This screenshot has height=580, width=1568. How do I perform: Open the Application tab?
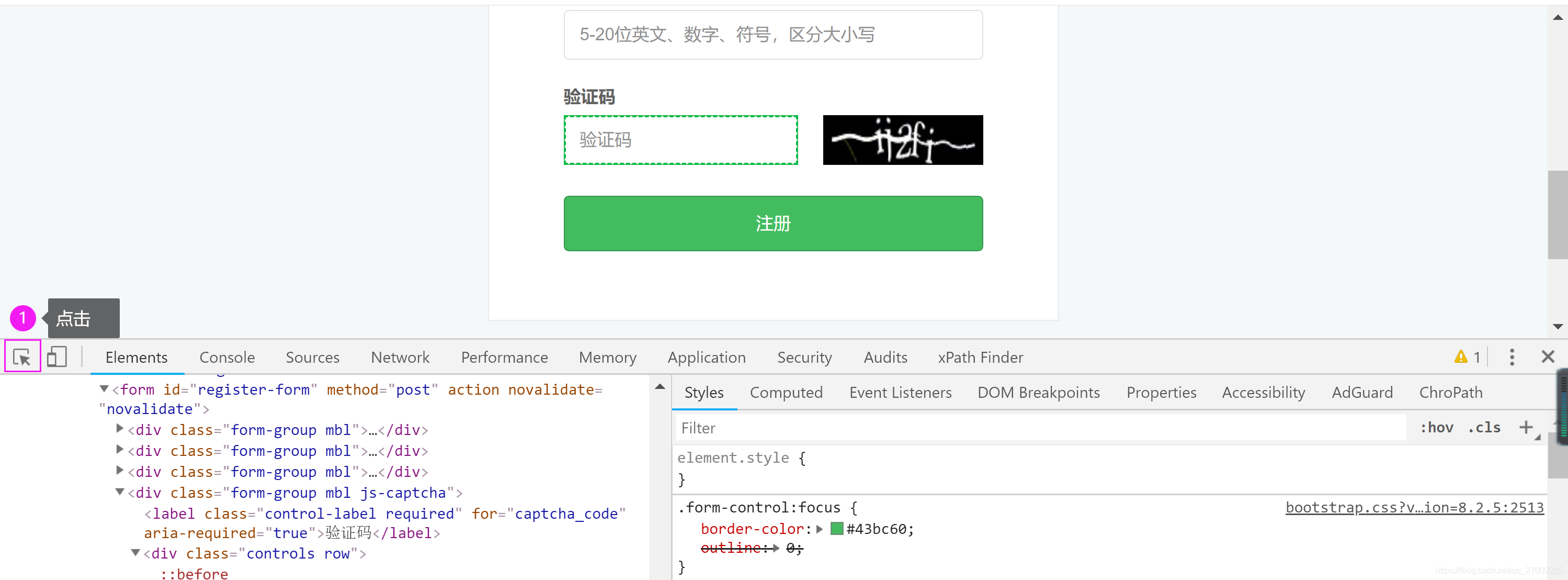(706, 358)
